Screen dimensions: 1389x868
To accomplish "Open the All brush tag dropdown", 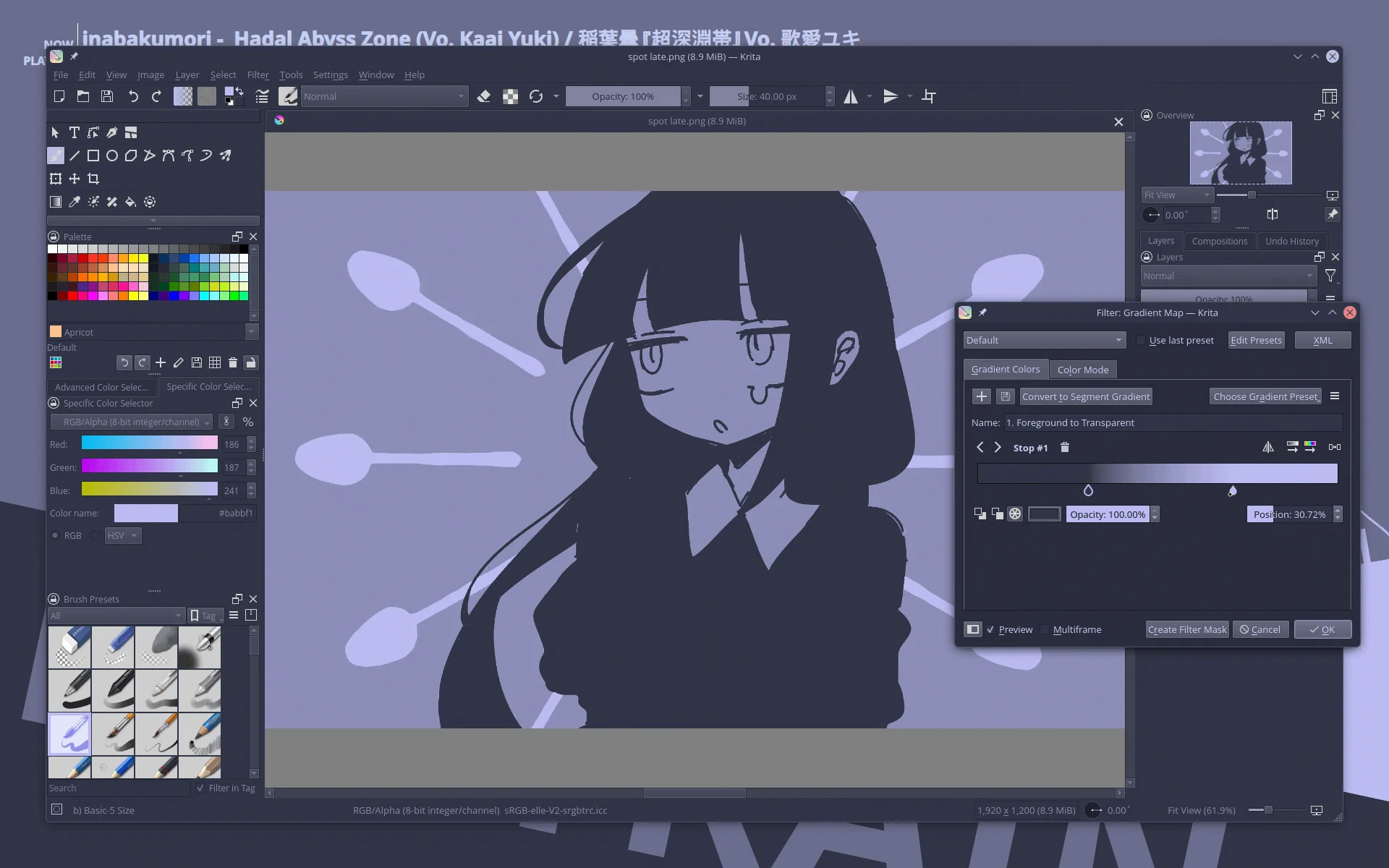I will (x=116, y=616).
